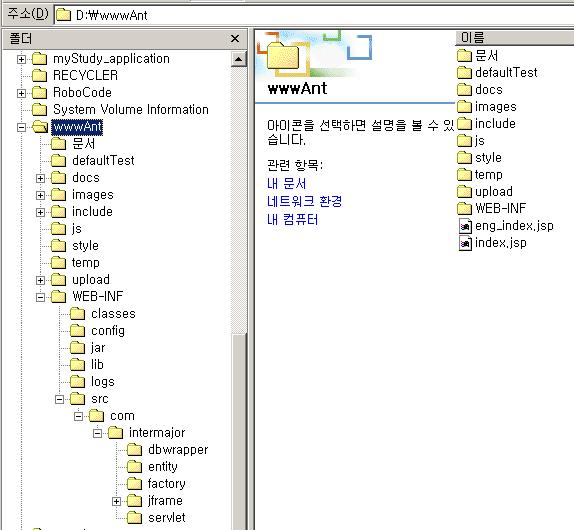Select index.jsp file icon

pos(465,243)
